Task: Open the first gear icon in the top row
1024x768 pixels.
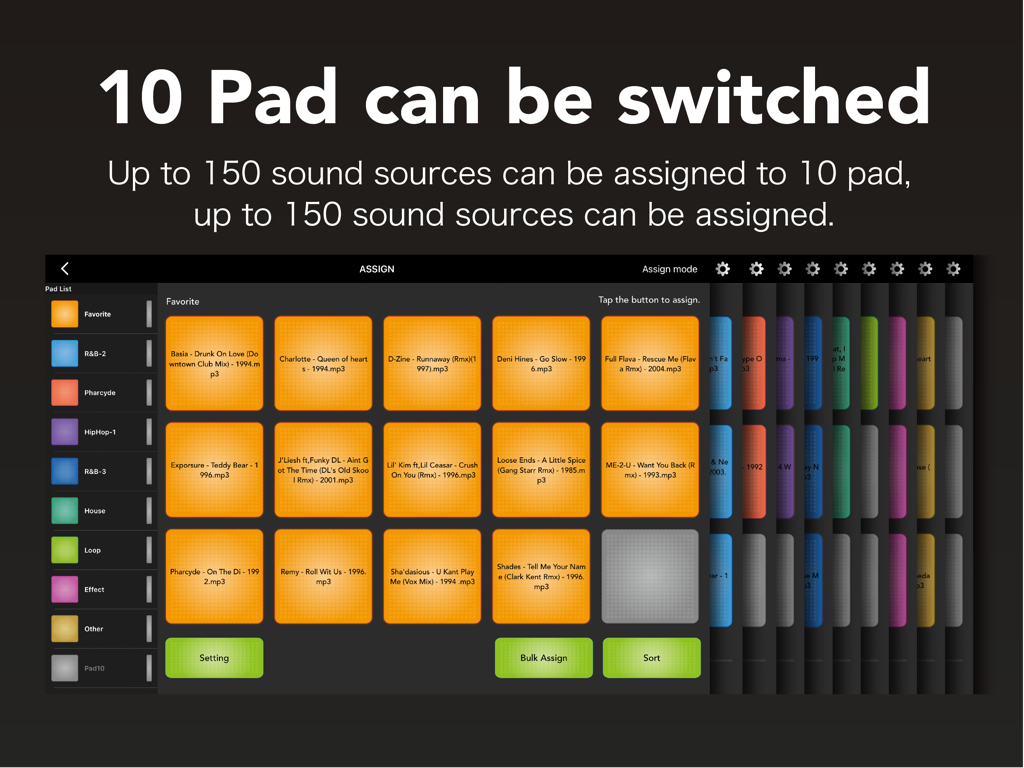Action: coord(723,269)
